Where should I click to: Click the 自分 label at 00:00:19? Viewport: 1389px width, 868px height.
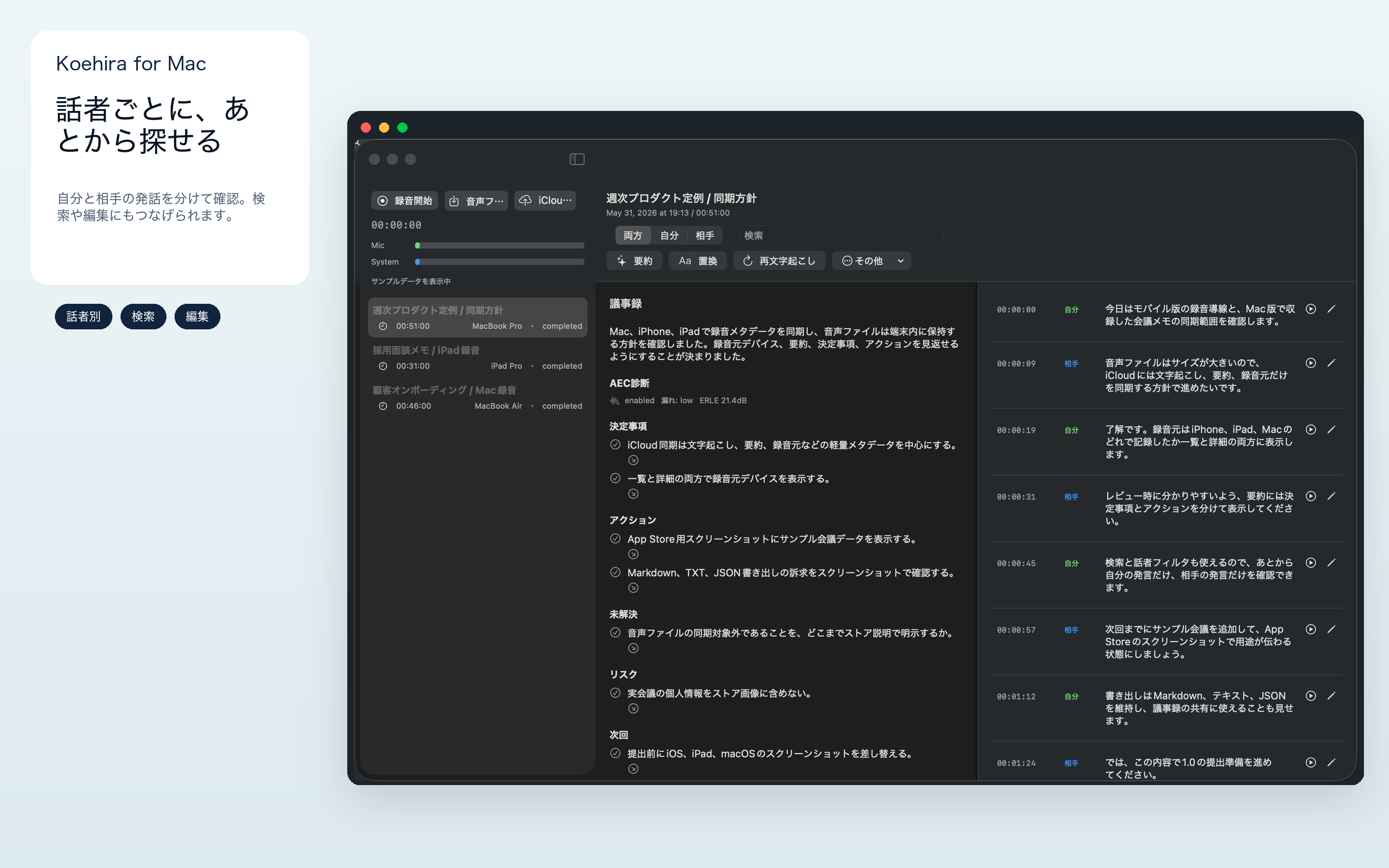1071,431
